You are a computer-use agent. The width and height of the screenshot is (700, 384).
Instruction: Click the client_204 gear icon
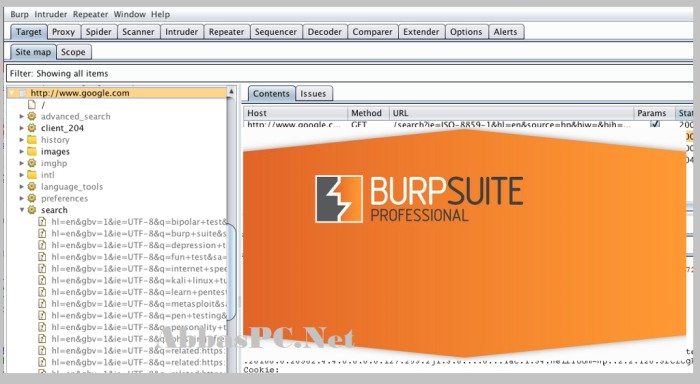(x=32, y=128)
